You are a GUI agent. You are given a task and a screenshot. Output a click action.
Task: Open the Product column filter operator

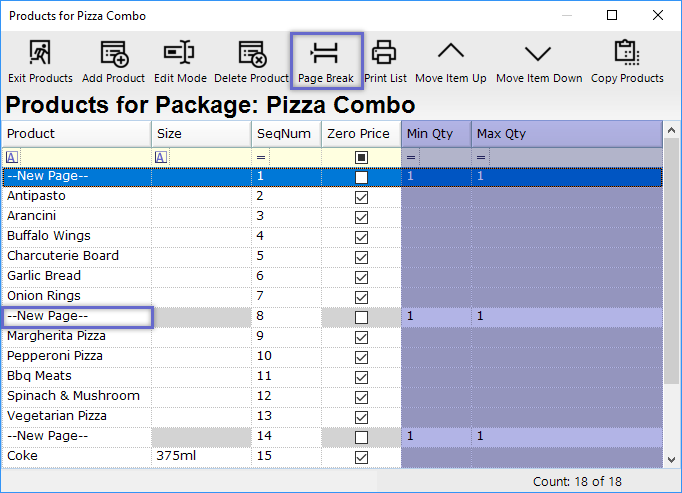pos(12,157)
